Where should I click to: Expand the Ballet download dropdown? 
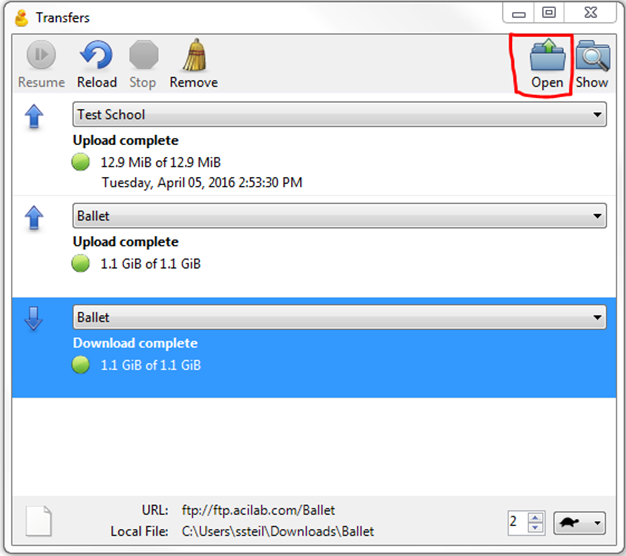pos(597,317)
